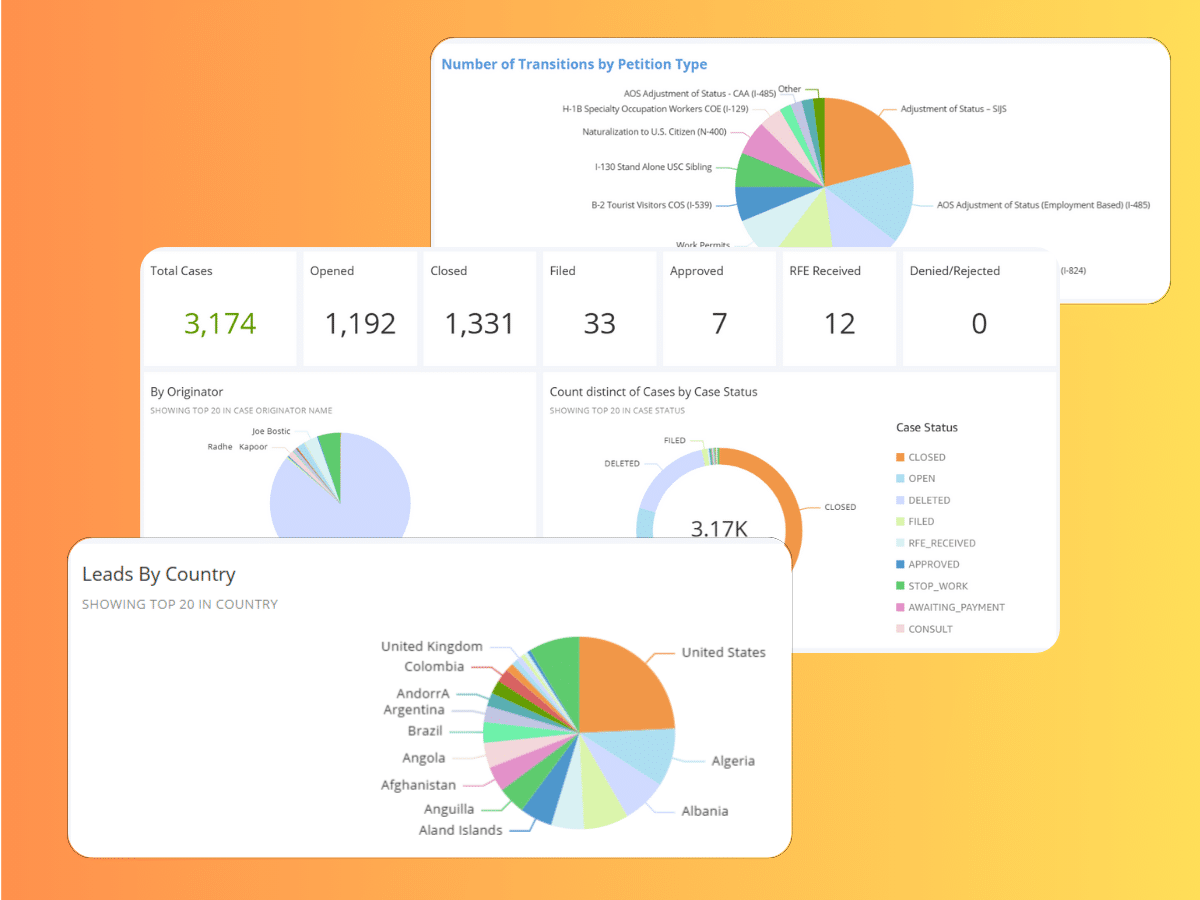This screenshot has width=1200, height=900.
Task: Click the Afghanistan label in country chart
Action: [x=417, y=785]
